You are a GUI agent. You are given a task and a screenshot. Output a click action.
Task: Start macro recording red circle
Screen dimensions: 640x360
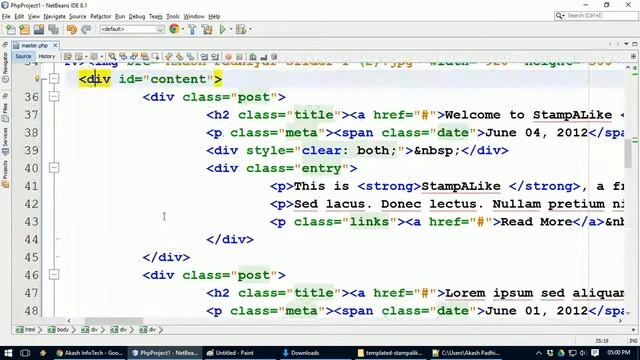point(229,57)
